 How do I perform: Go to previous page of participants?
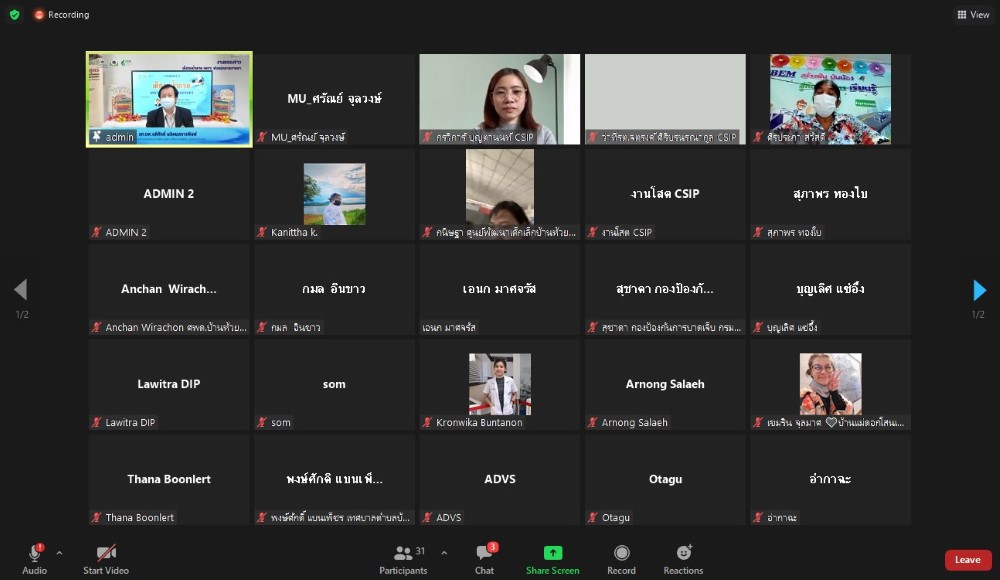pos(20,290)
